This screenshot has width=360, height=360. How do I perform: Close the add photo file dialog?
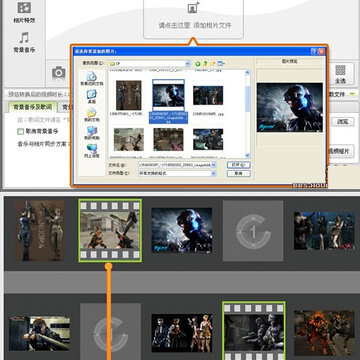pyautogui.click(x=321, y=51)
